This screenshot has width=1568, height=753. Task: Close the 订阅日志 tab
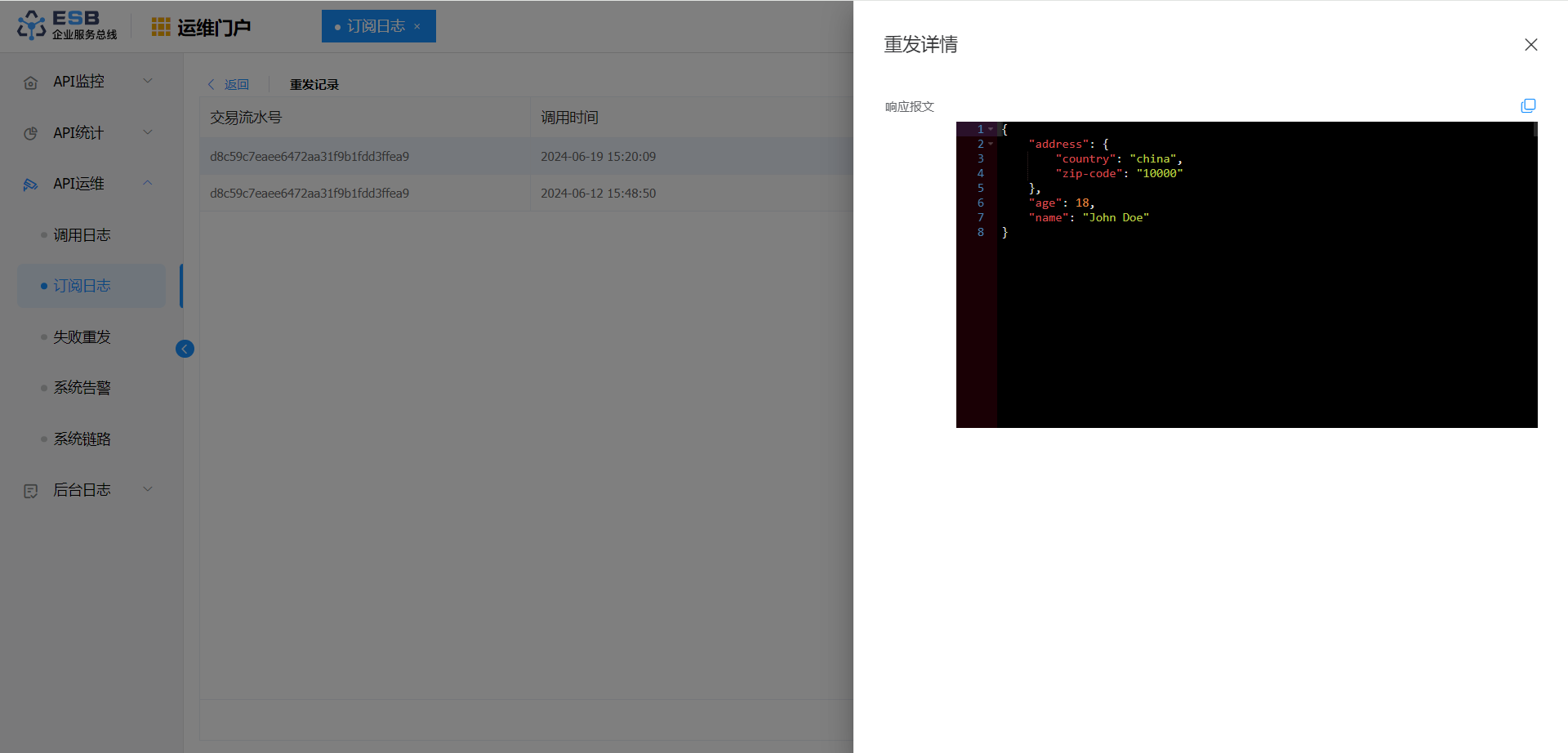(x=417, y=27)
